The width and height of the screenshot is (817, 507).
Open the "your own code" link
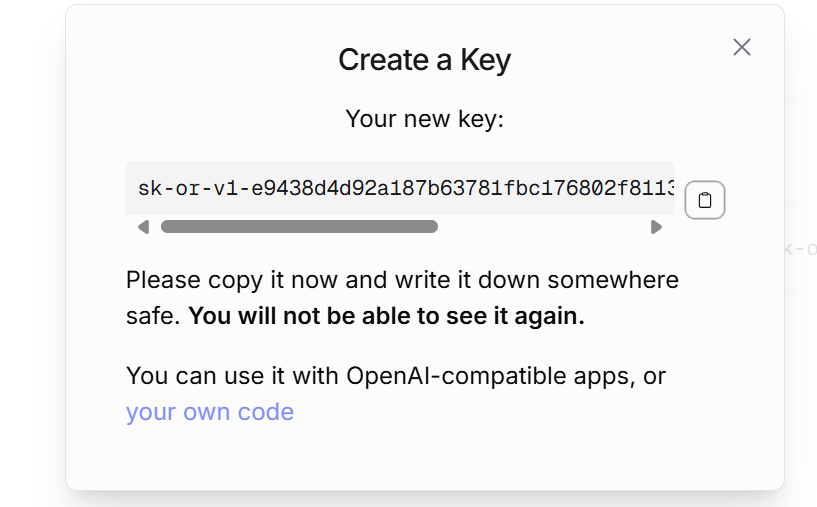coord(210,412)
